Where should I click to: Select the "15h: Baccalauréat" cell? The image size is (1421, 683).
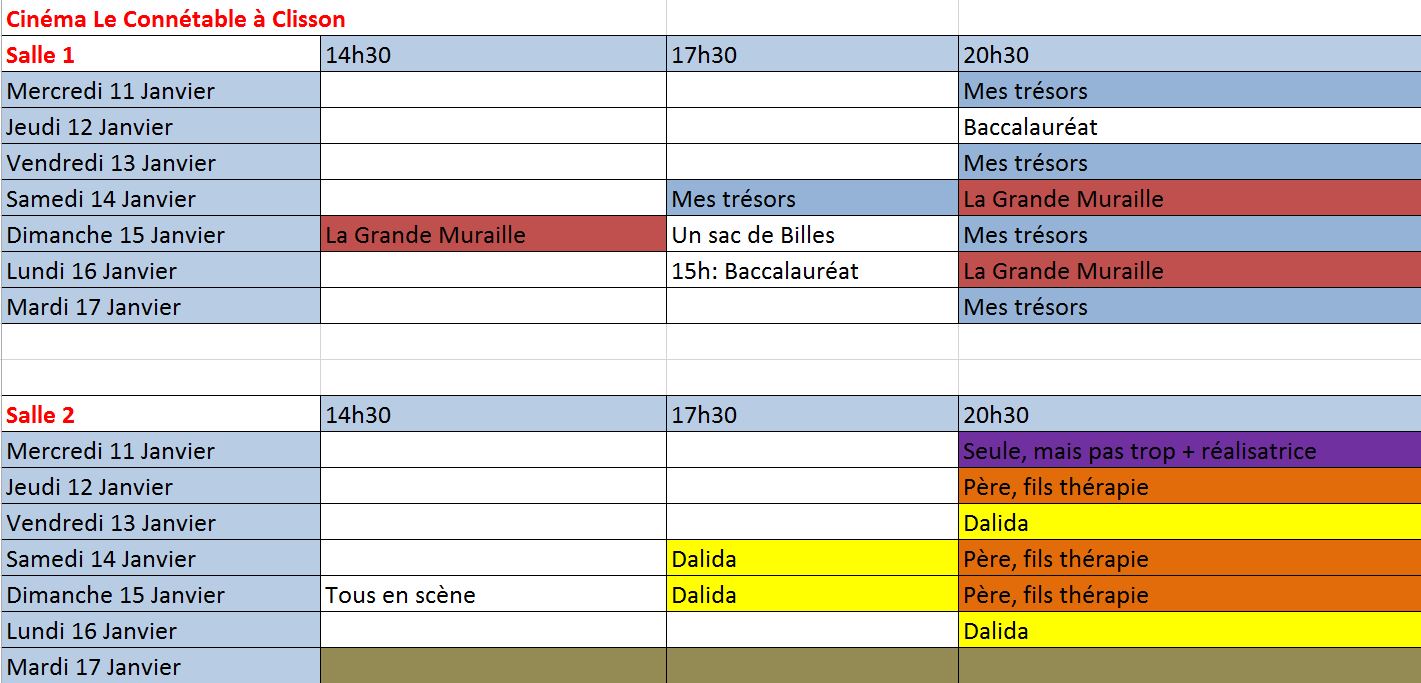tap(811, 271)
